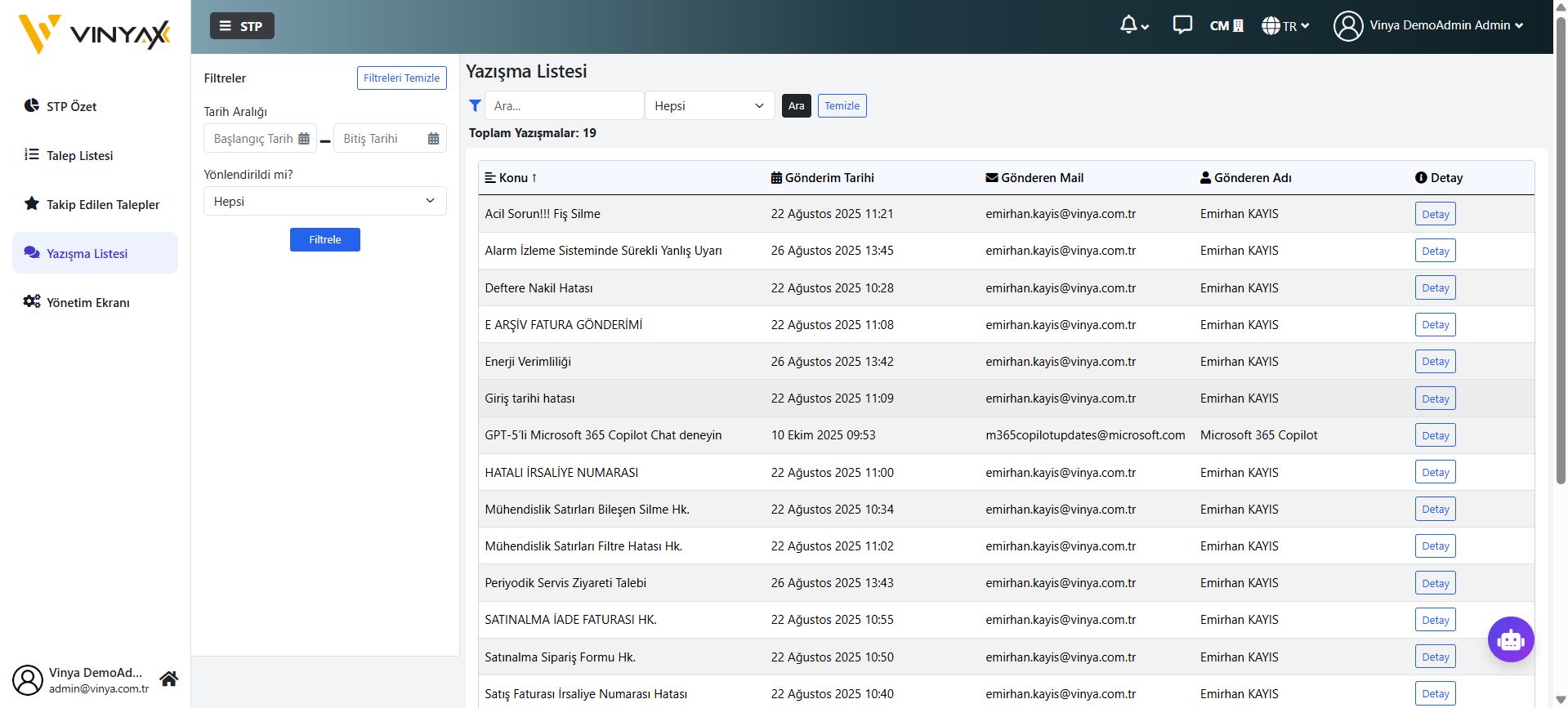Click the blue funnel filter icon
Viewport: 1568px width, 708px height.
click(475, 105)
